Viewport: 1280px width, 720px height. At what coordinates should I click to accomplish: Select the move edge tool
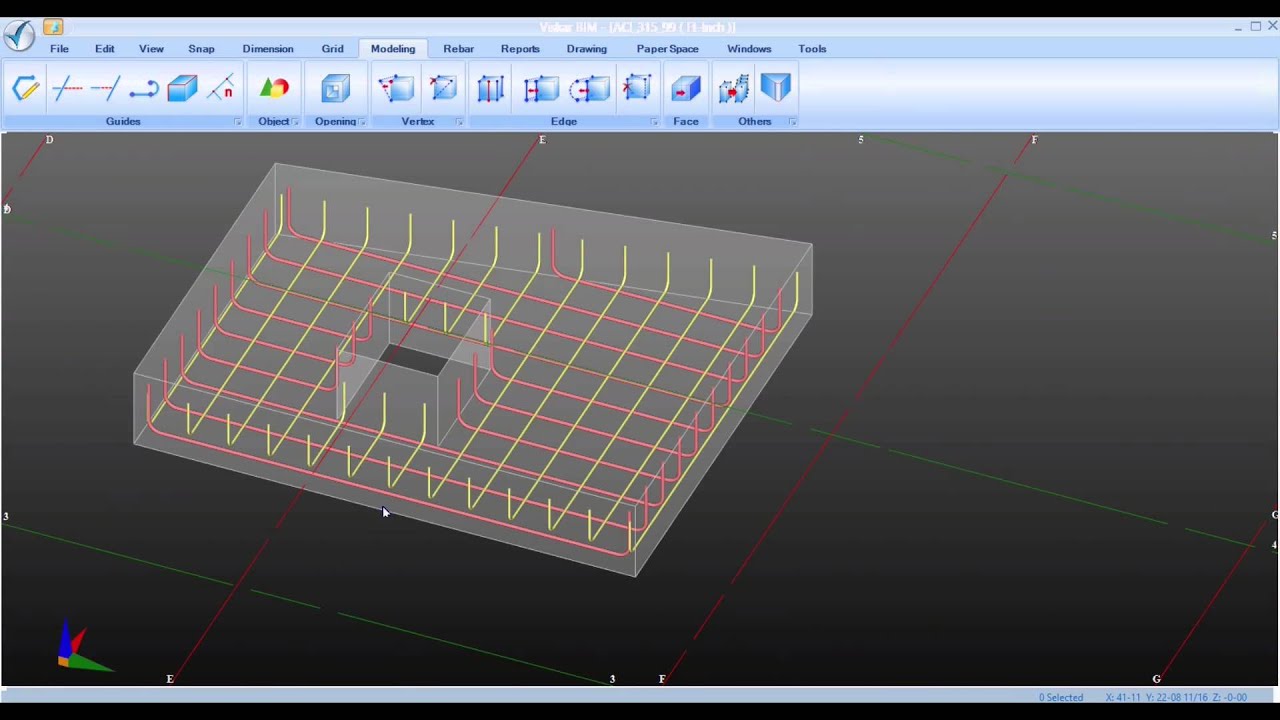[540, 89]
